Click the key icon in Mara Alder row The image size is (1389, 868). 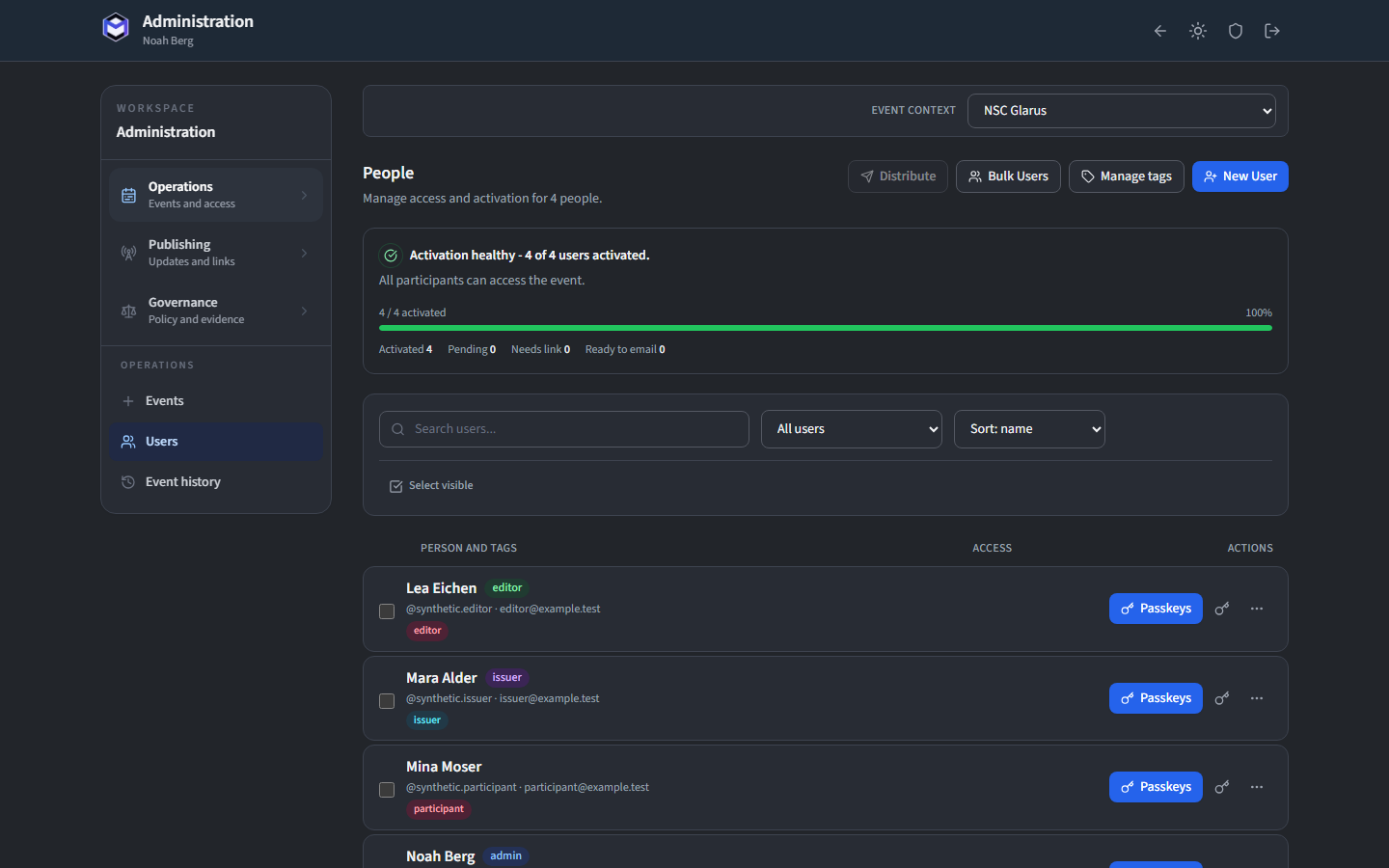pos(1222,698)
